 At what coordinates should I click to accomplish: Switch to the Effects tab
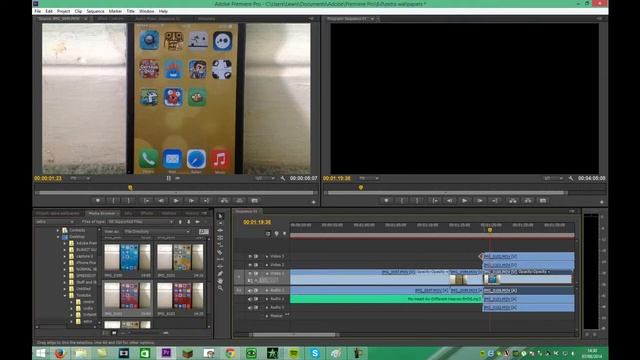[x=147, y=213]
